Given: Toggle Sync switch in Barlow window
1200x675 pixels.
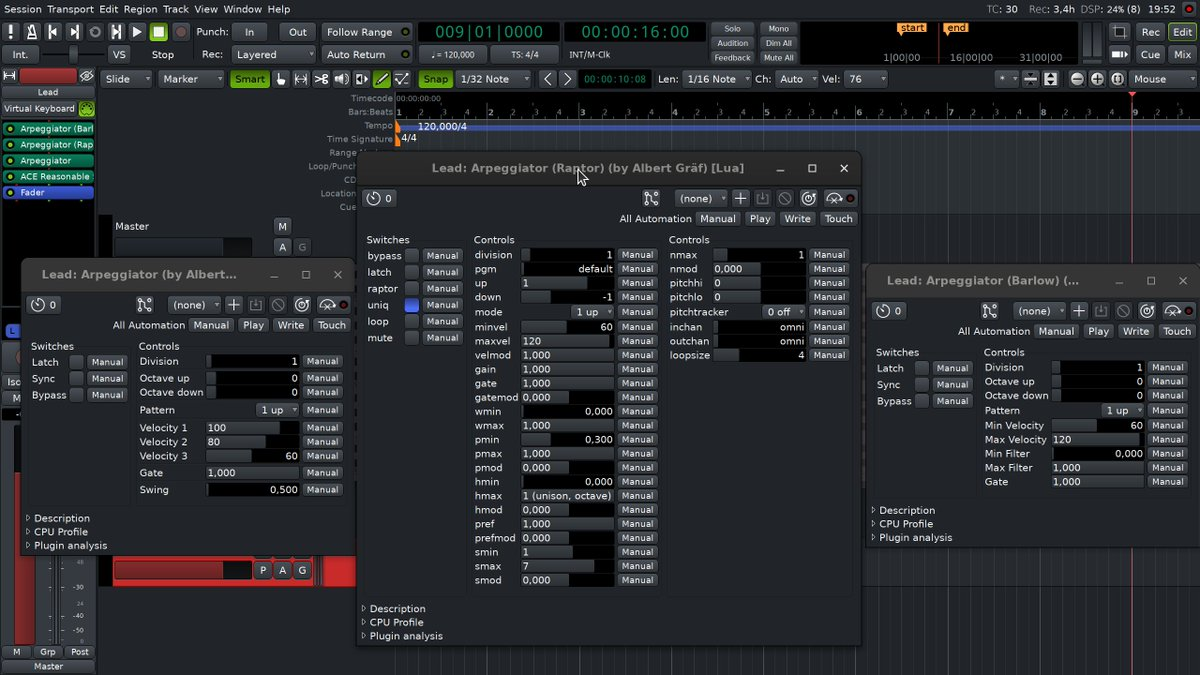Looking at the screenshot, I should [x=922, y=385].
